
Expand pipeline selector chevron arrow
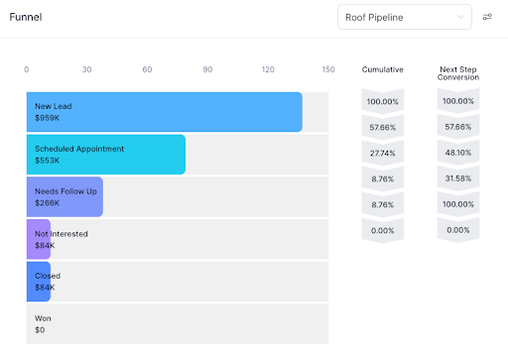click(x=460, y=17)
